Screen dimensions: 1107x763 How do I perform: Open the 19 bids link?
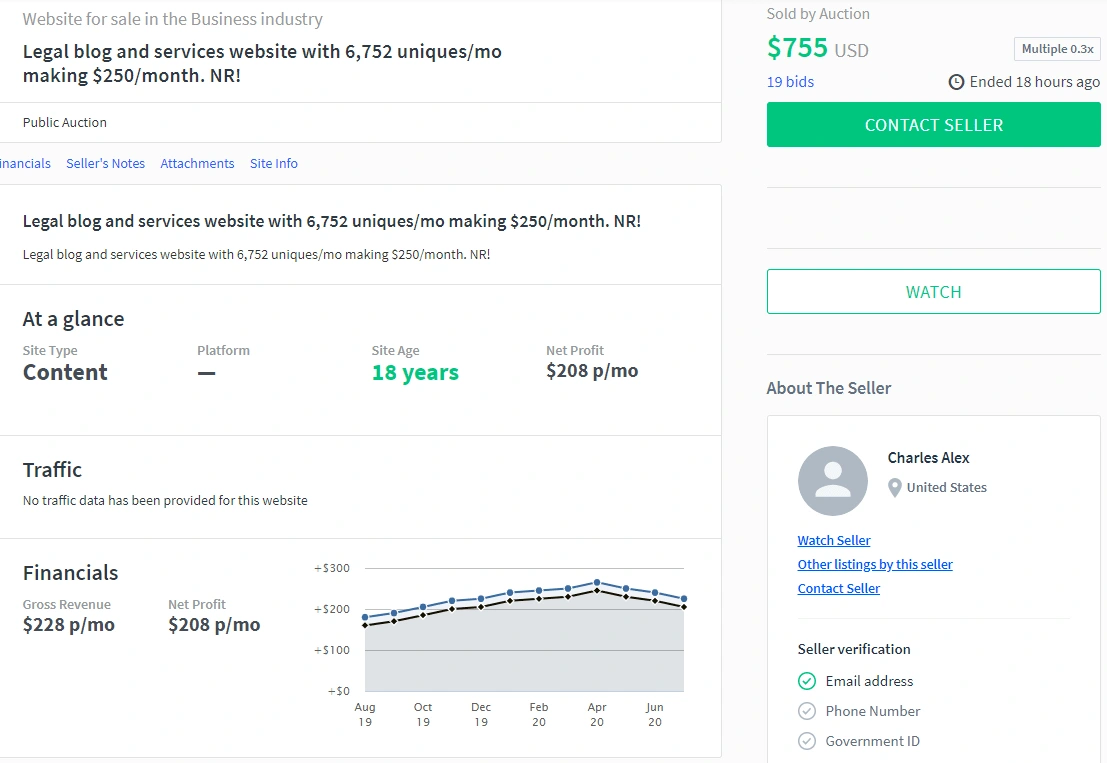point(790,82)
